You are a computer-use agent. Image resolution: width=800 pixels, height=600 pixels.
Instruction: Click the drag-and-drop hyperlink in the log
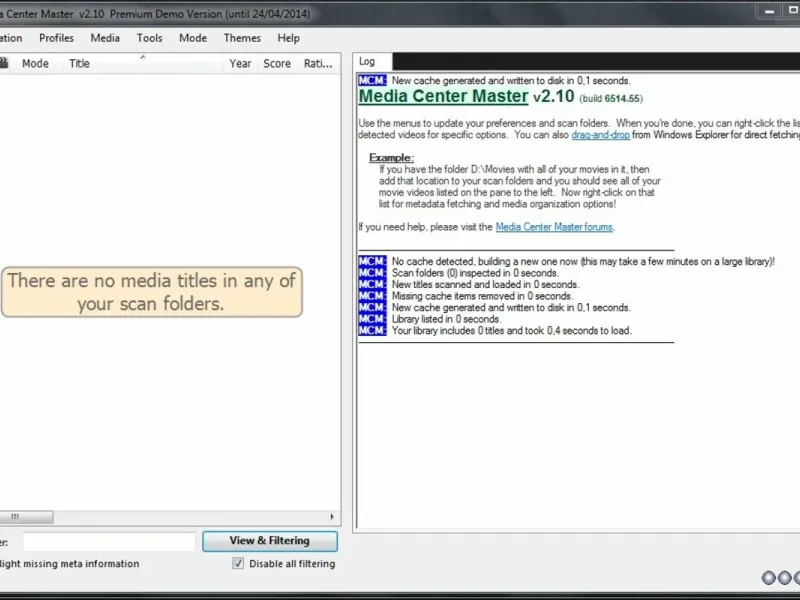tap(600, 134)
